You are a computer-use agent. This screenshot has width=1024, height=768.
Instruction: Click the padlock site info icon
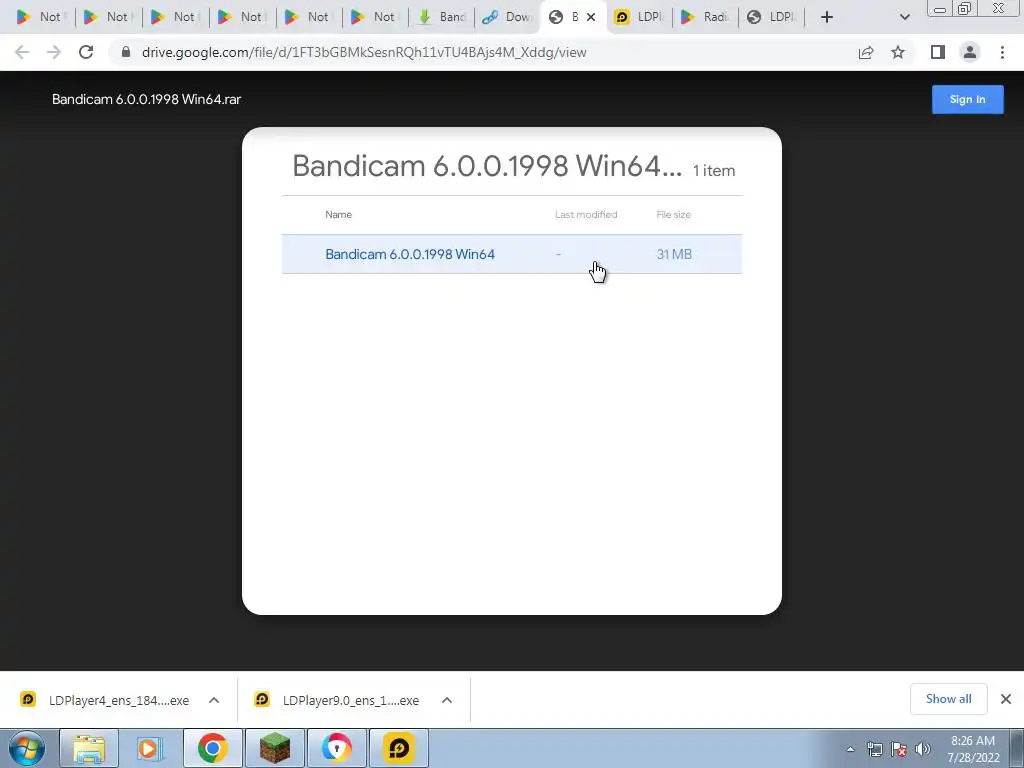tap(125, 52)
